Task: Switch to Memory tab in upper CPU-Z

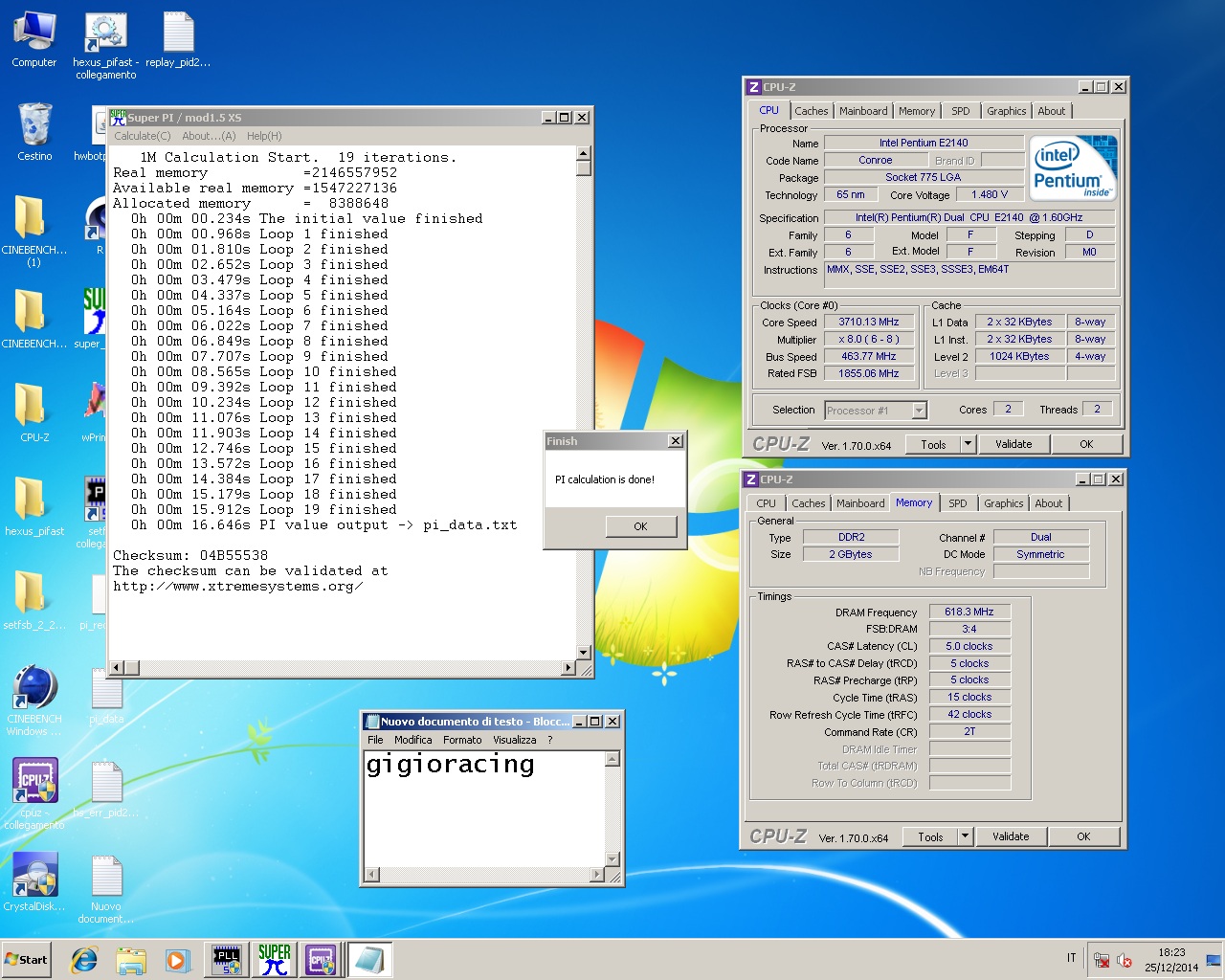Action: click(x=917, y=111)
